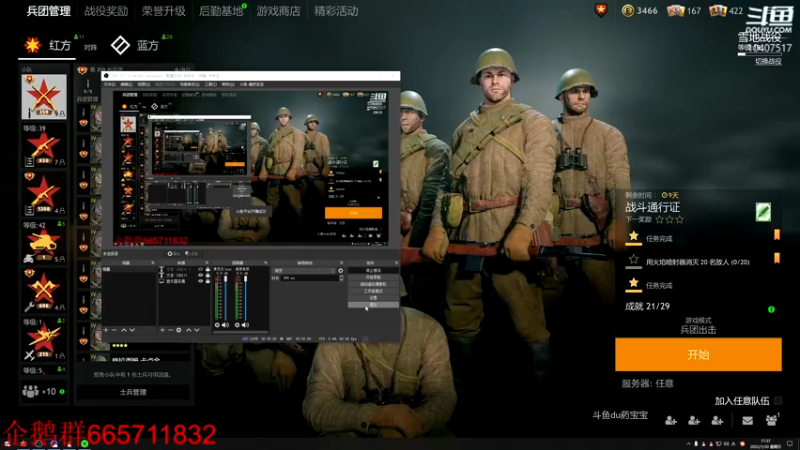Image resolution: width=800 pixels, height=450 pixels.
Task: Open the 荣誉升级 tab
Action: [164, 11]
